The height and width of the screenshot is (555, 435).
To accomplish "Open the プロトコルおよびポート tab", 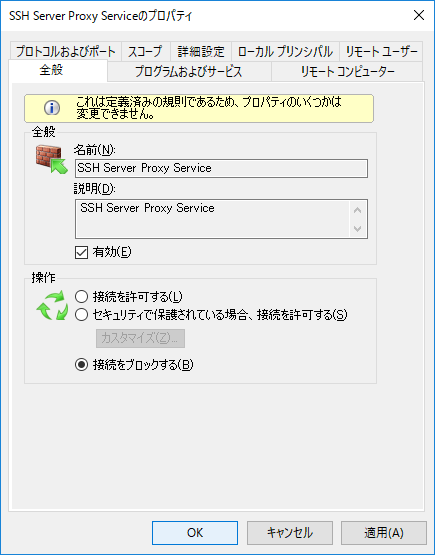I will click(x=66, y=52).
